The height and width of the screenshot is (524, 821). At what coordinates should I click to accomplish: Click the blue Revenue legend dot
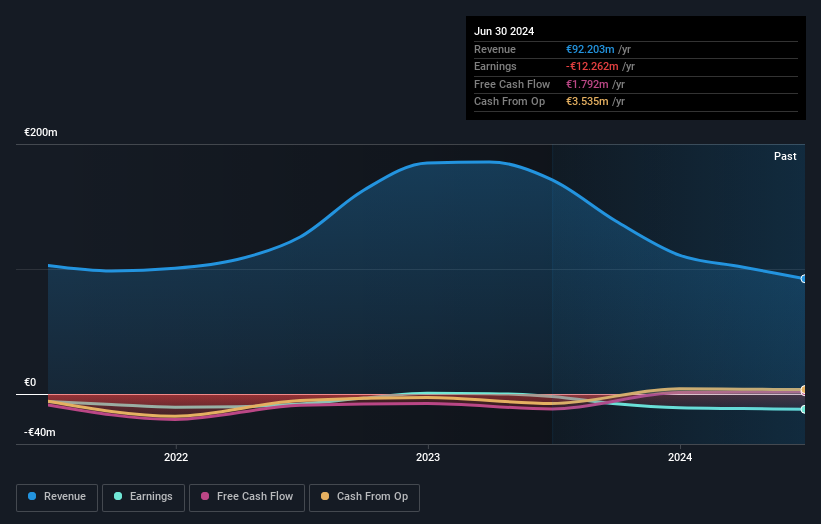(32, 496)
